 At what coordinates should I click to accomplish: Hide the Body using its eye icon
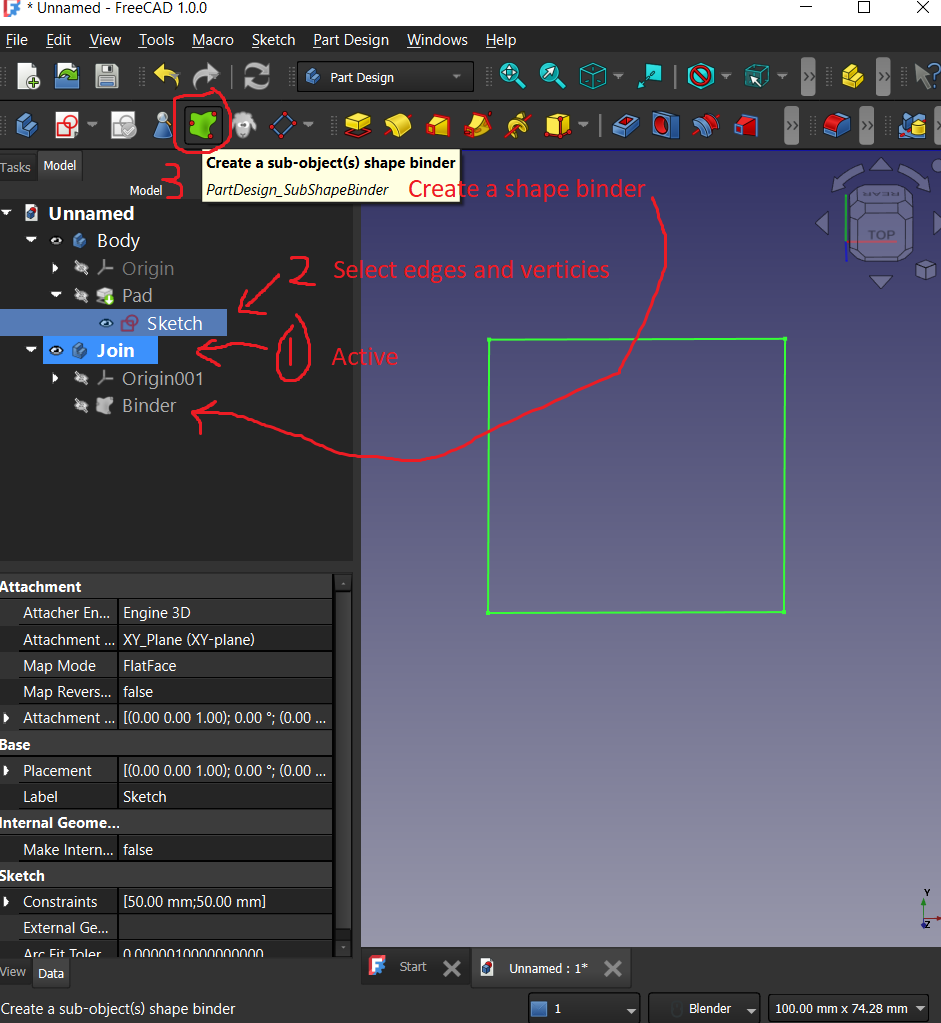[57, 241]
